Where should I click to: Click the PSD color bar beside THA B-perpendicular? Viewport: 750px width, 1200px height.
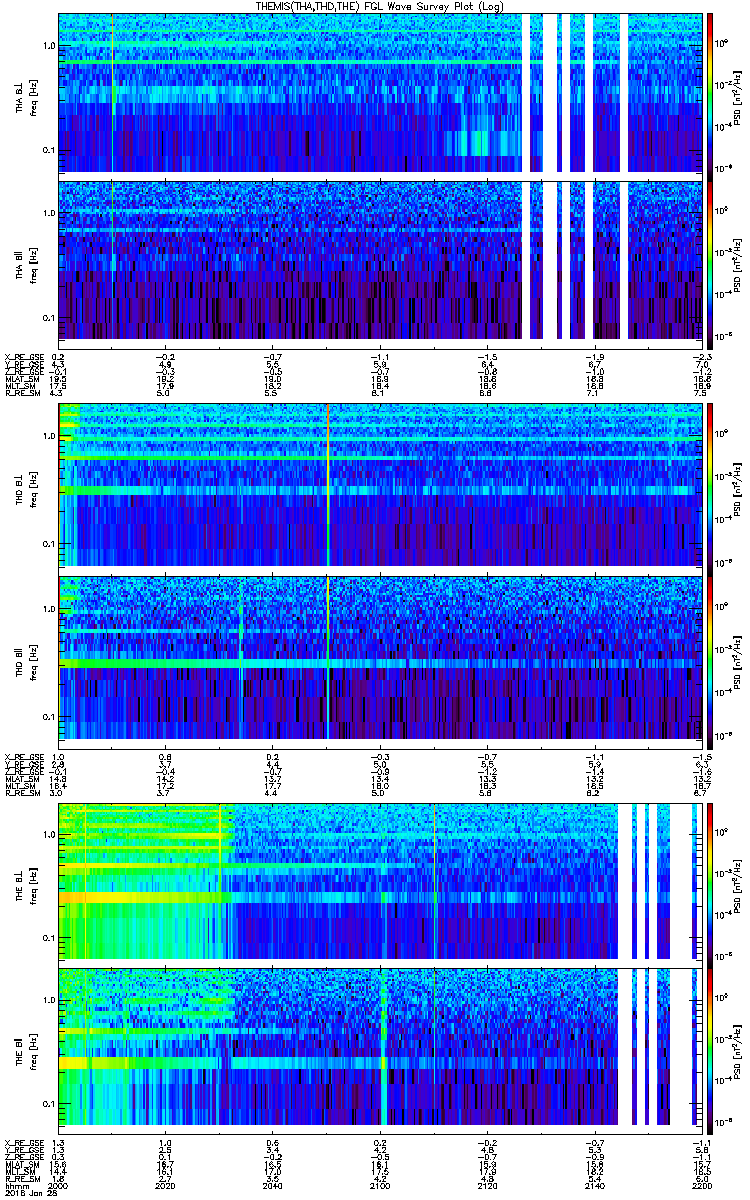click(710, 92)
